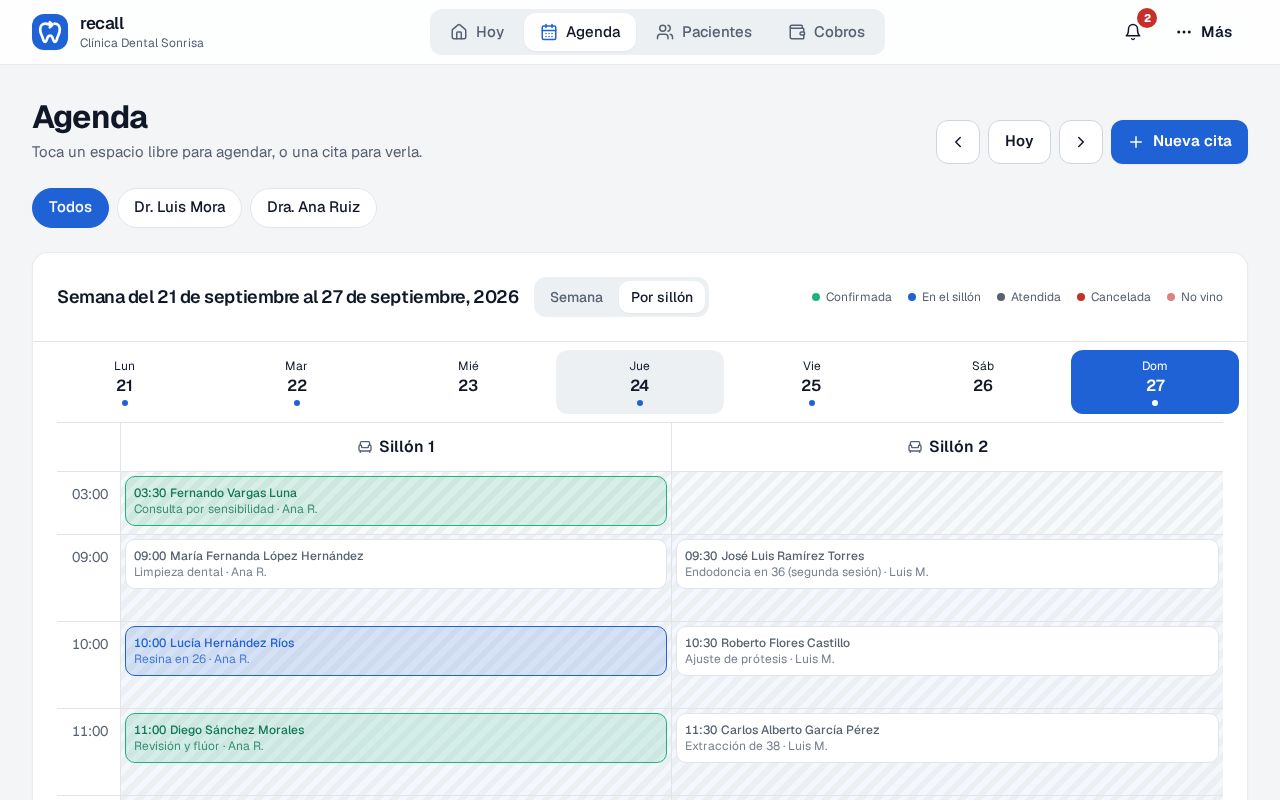Click the Cancelada legend label
The width and height of the screenshot is (1280, 800).
point(1121,297)
